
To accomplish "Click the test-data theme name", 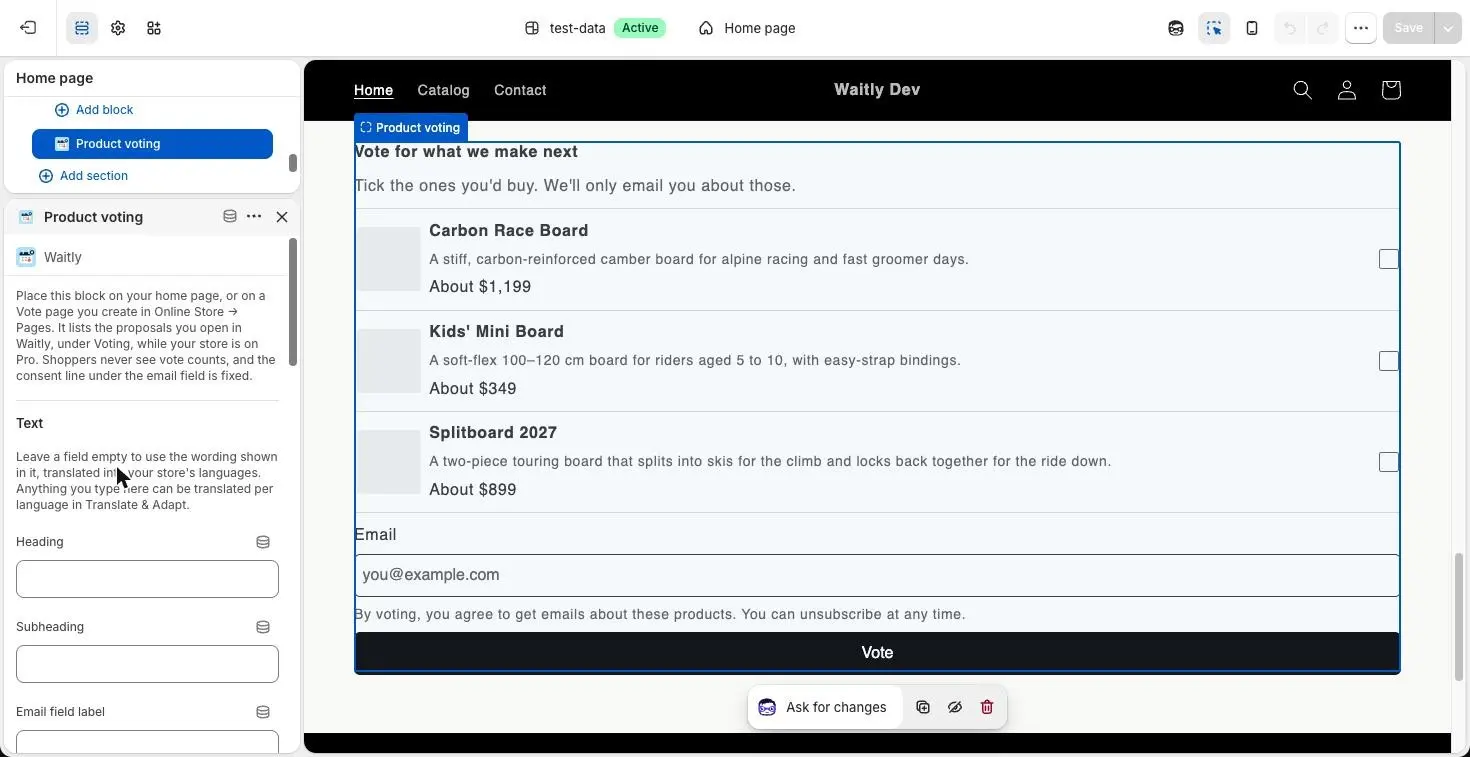I will [x=577, y=28].
